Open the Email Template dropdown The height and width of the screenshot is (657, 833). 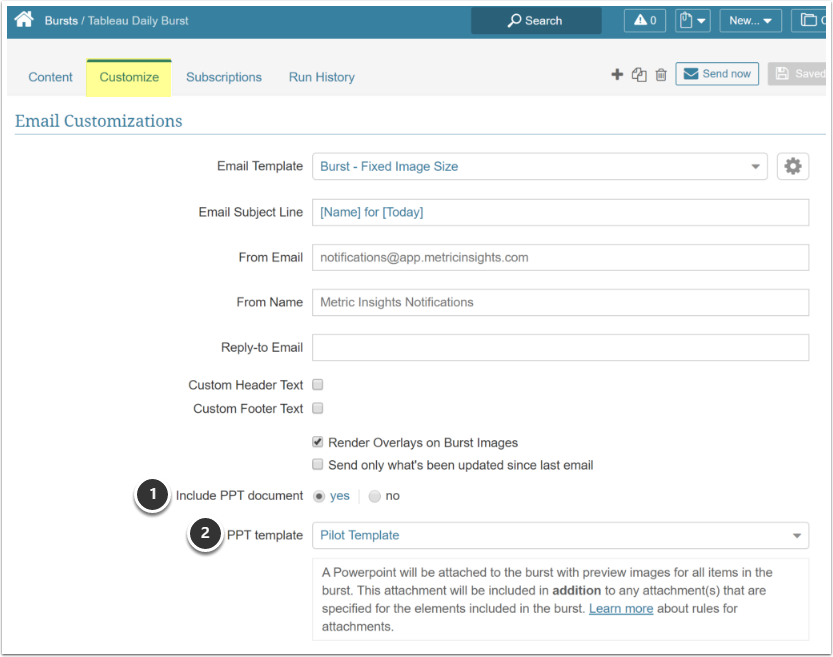(540, 166)
